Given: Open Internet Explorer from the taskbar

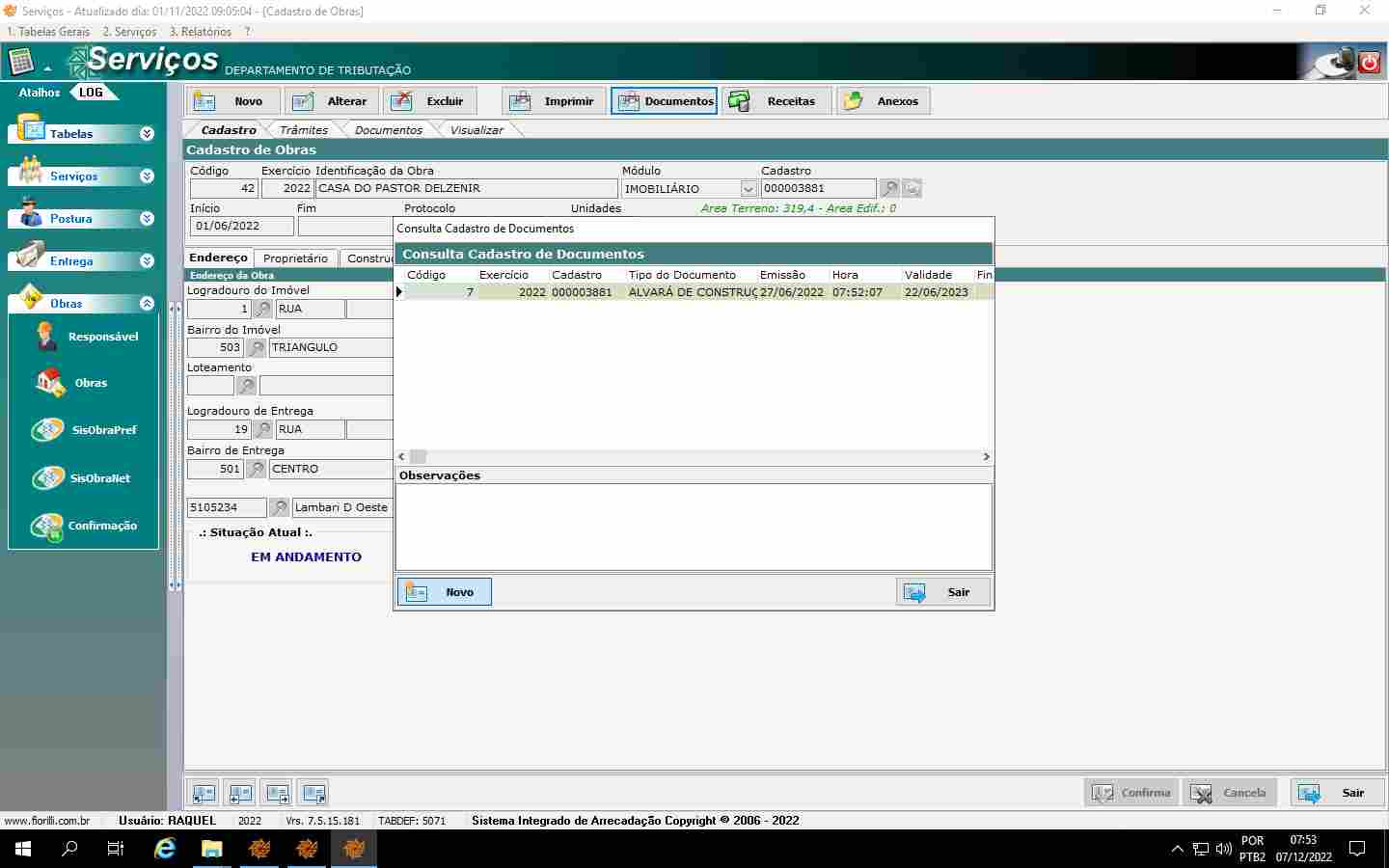Looking at the screenshot, I should (165, 849).
